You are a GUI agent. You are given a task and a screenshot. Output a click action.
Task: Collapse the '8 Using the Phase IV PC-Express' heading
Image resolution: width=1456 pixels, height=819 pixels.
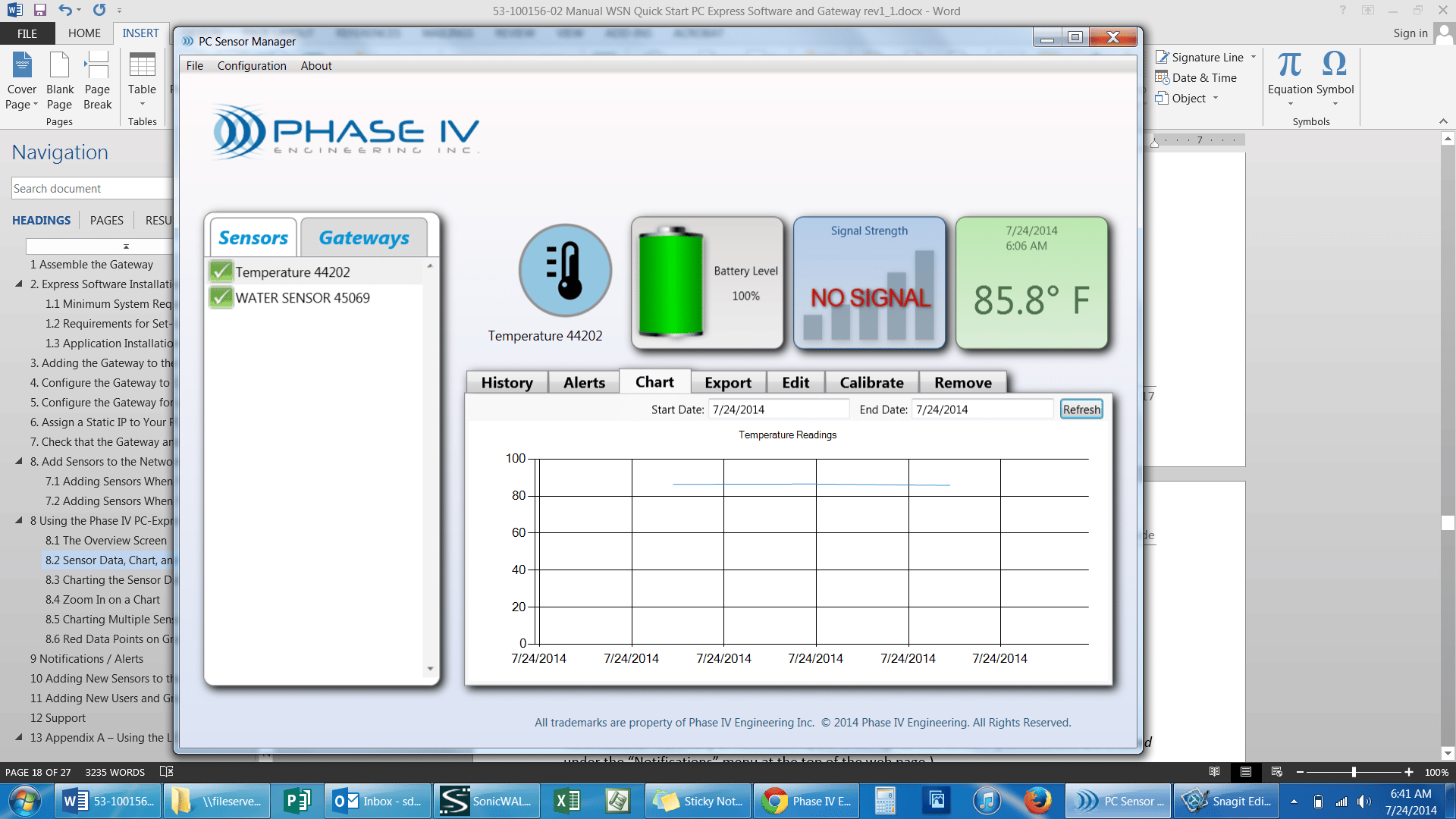(20, 521)
